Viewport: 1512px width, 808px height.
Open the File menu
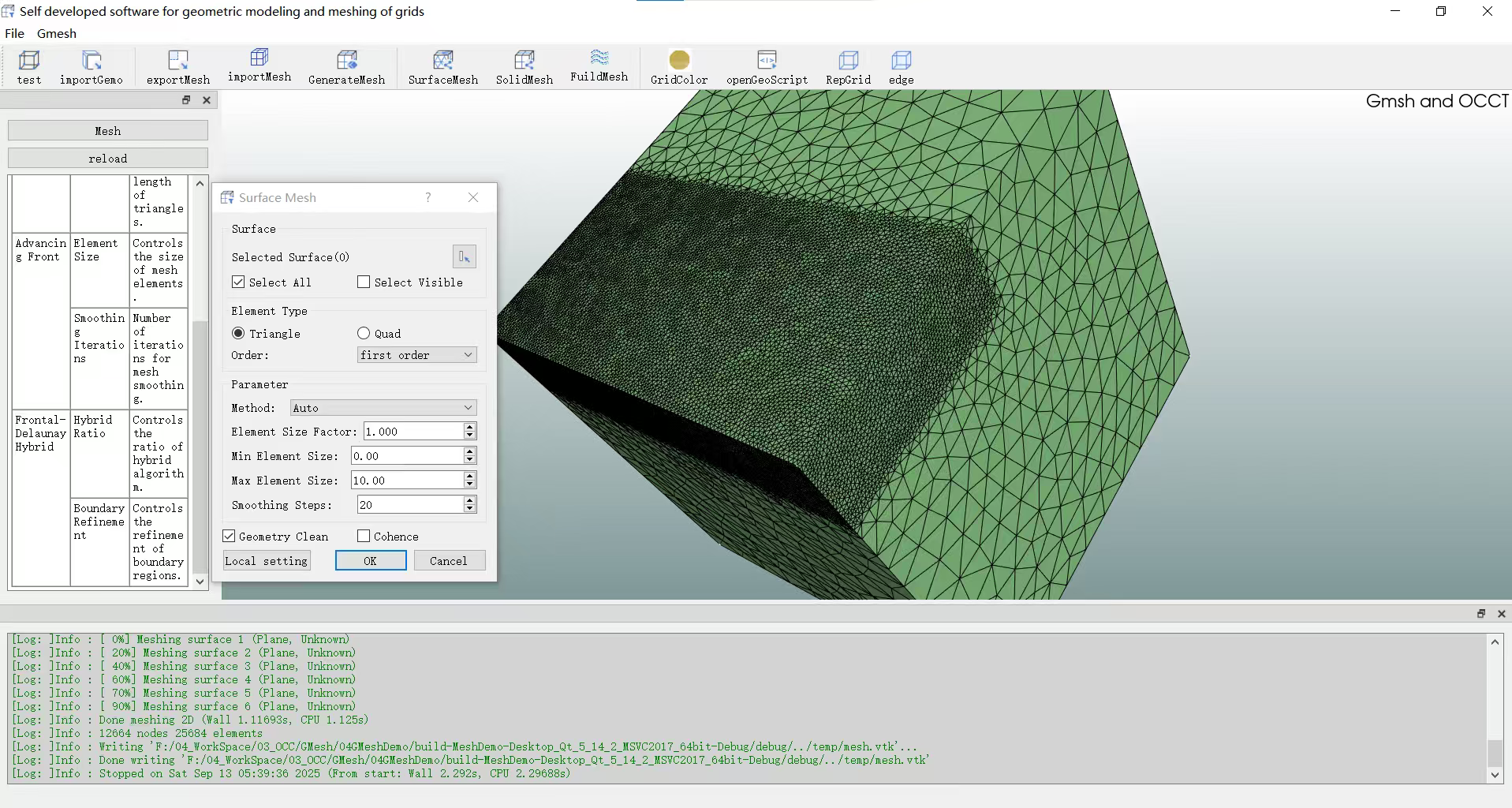(x=14, y=33)
